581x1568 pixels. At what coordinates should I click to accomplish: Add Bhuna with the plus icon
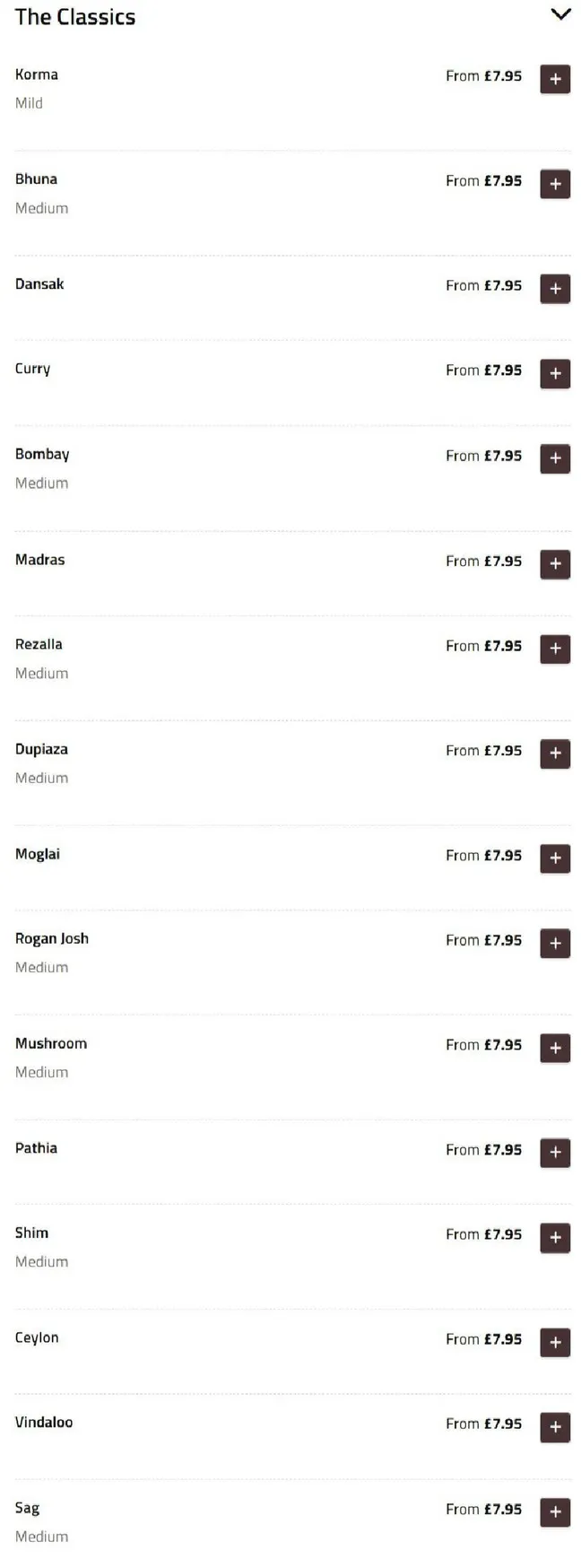(x=555, y=184)
